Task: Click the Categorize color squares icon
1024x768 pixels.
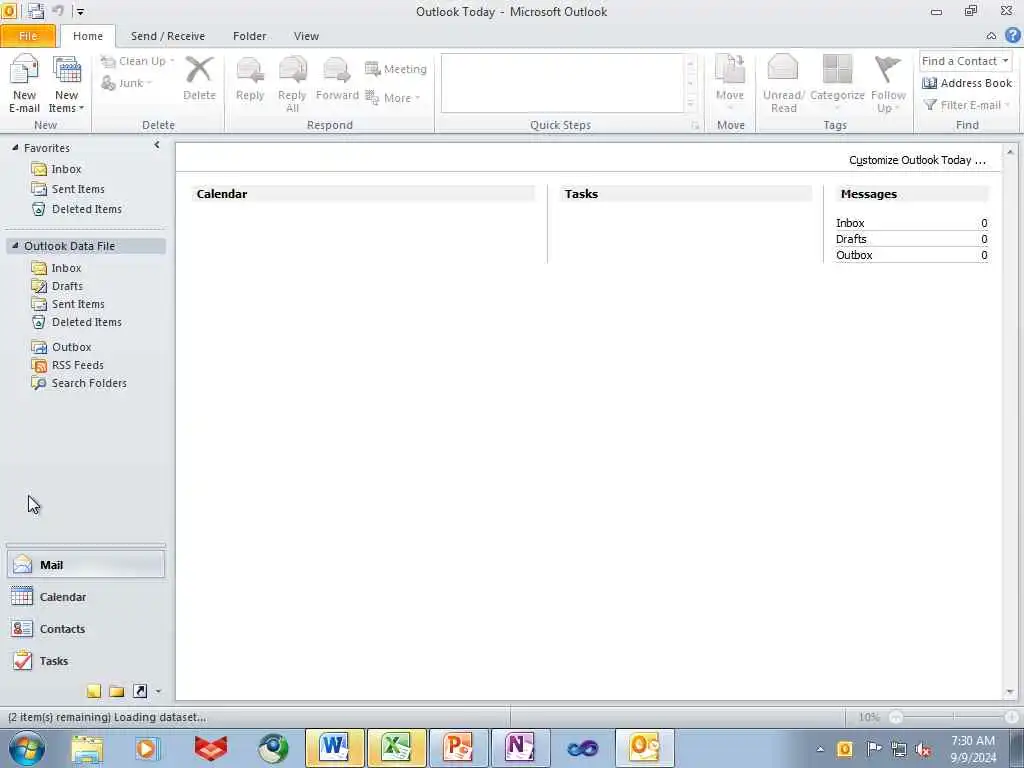Action: (837, 69)
